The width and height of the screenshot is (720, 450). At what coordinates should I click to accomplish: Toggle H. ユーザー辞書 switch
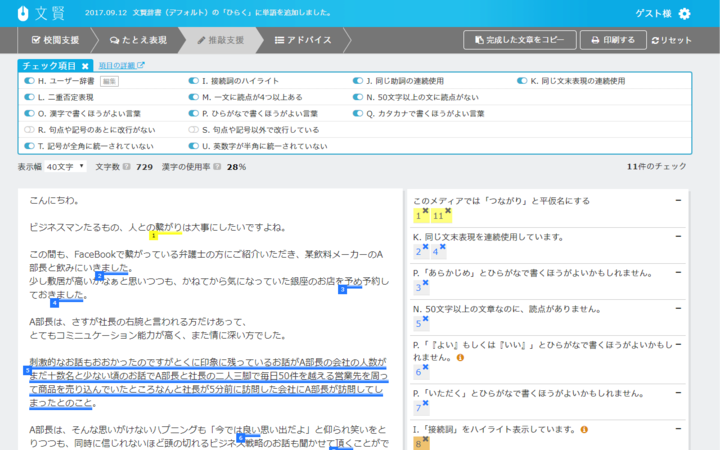29,81
